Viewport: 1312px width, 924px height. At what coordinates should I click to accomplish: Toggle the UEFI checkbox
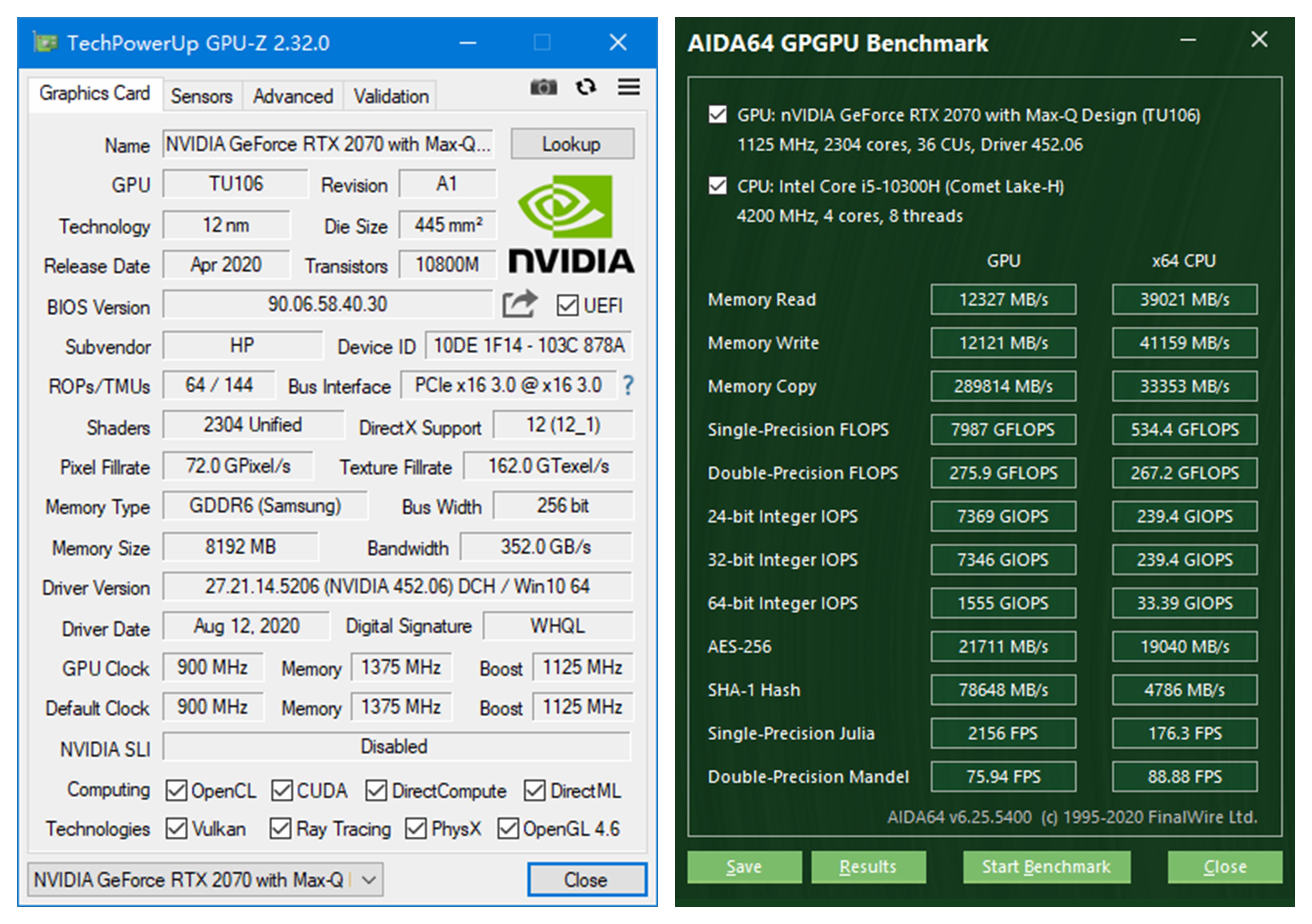coord(567,305)
